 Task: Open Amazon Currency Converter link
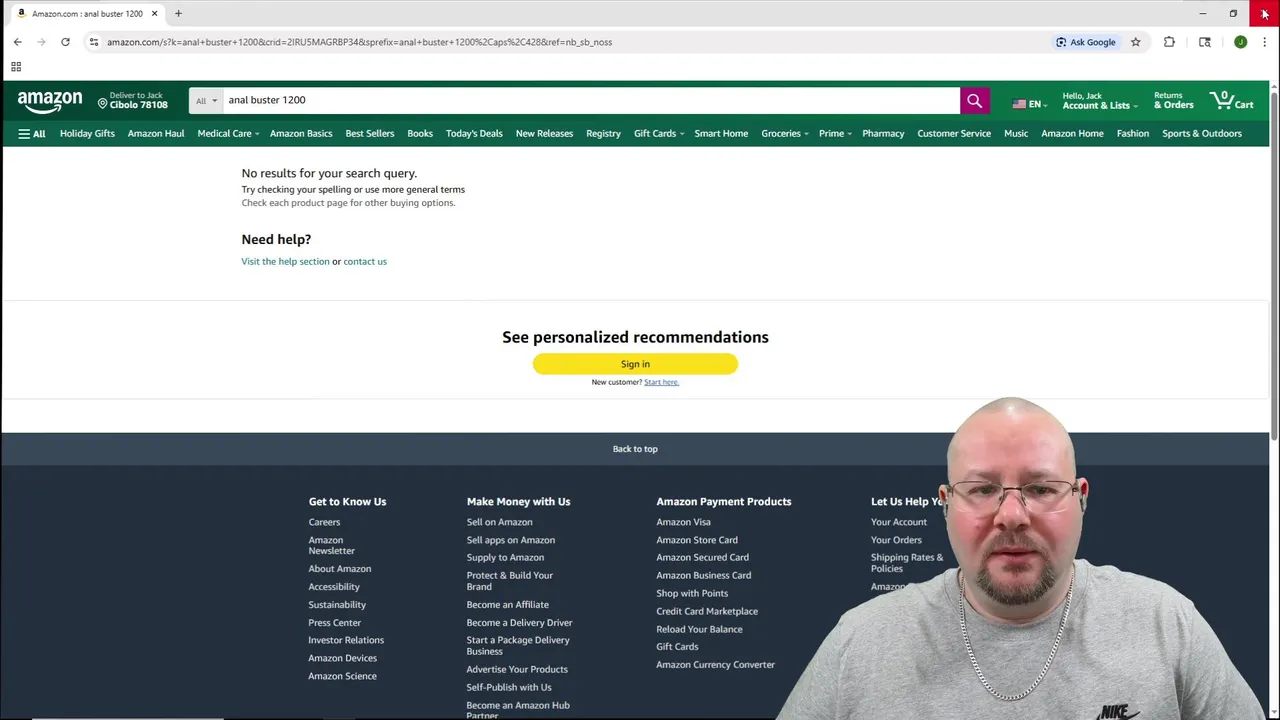click(x=715, y=665)
